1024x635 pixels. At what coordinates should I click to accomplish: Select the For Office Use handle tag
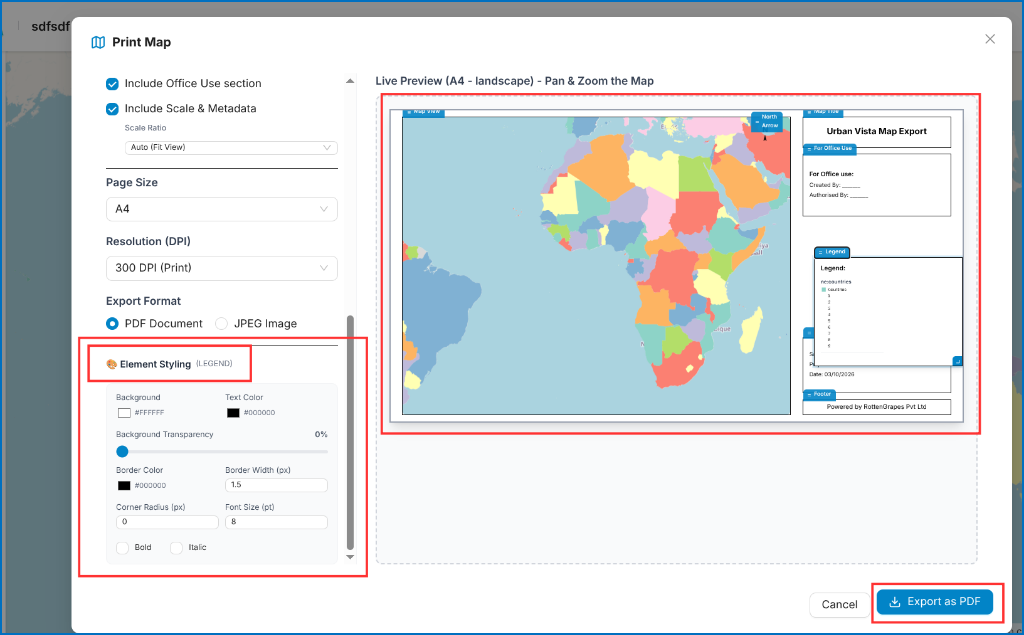click(x=829, y=148)
